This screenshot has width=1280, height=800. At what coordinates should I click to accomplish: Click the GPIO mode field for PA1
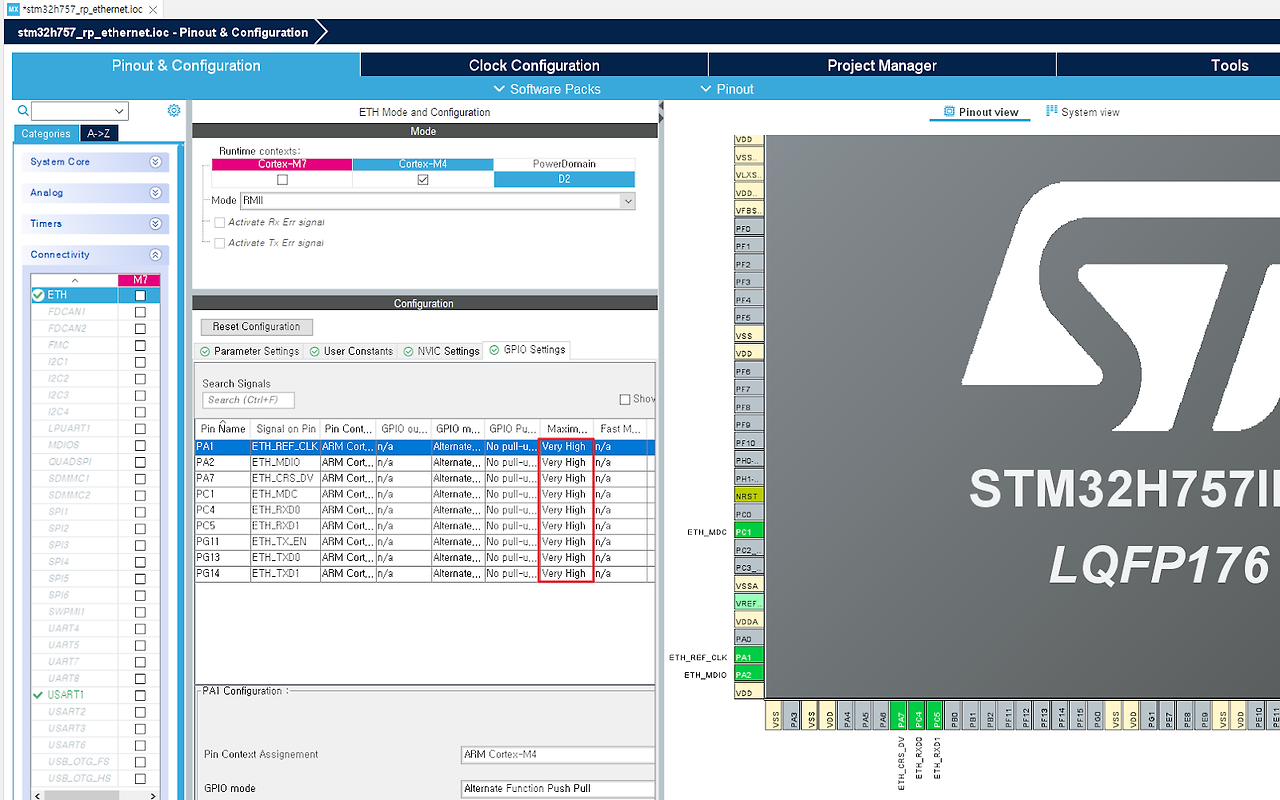[558, 788]
